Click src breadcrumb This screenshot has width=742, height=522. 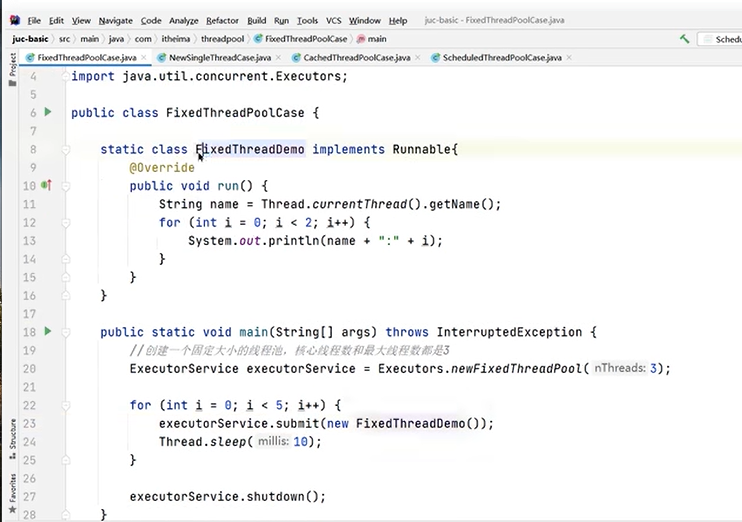point(64,39)
